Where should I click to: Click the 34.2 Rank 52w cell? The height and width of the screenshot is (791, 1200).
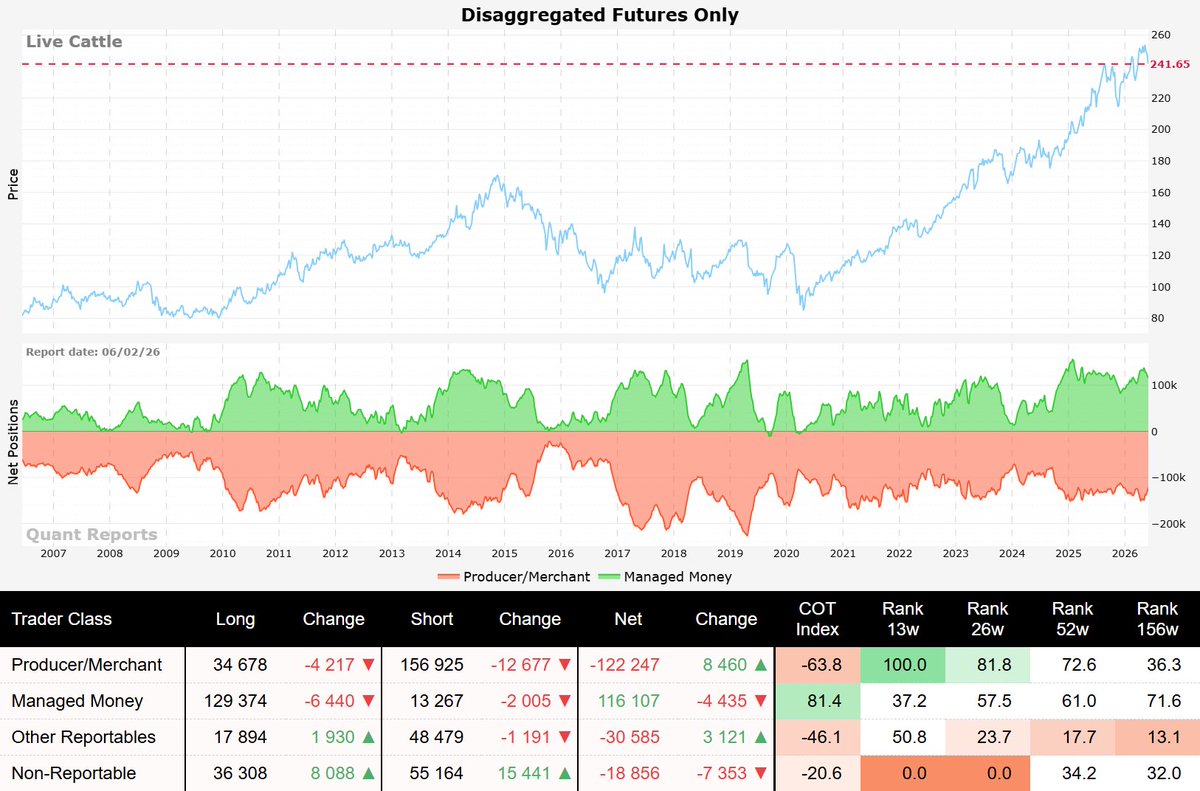click(x=1075, y=773)
